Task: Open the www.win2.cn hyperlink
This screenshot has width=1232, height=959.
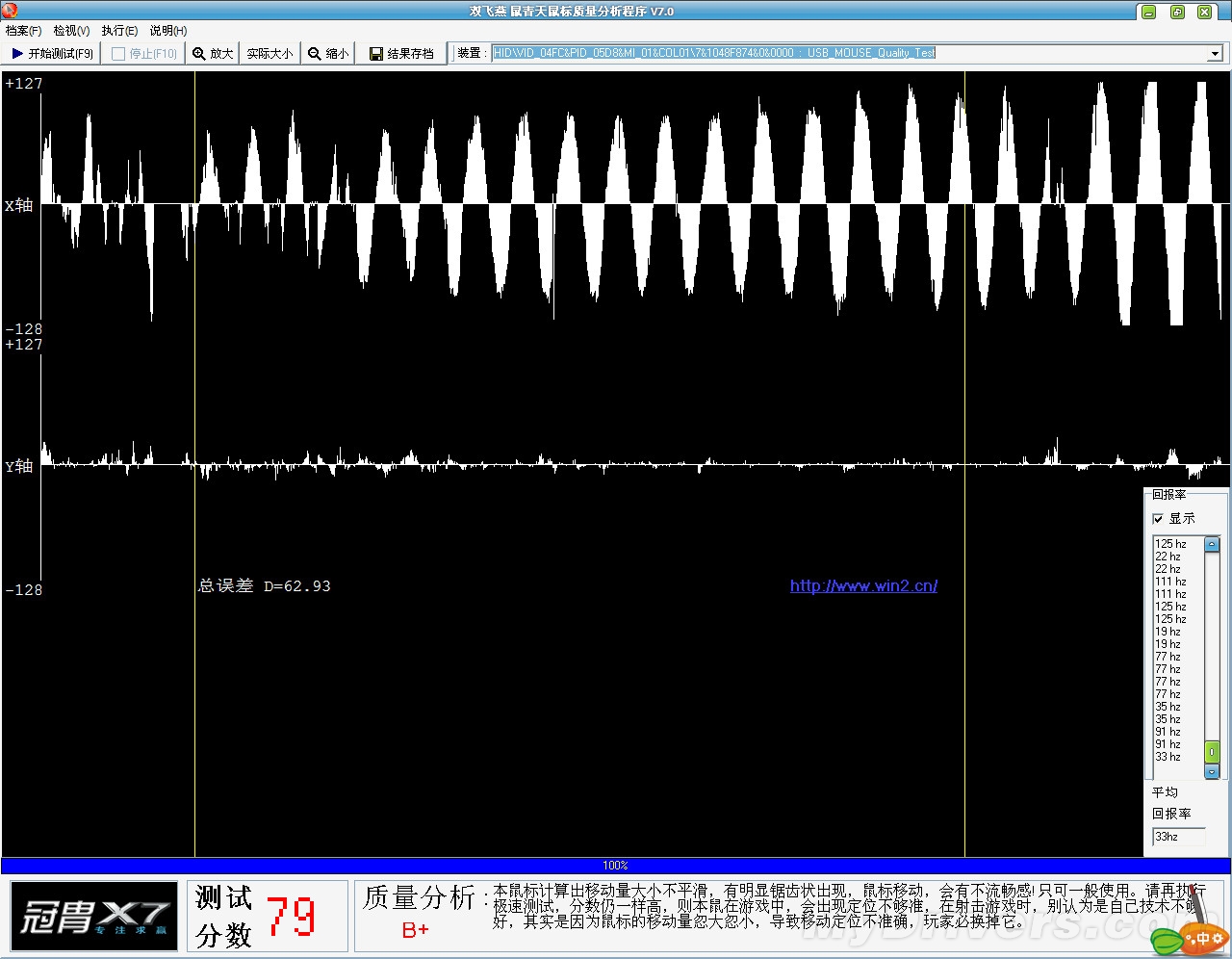Action: pos(863,585)
